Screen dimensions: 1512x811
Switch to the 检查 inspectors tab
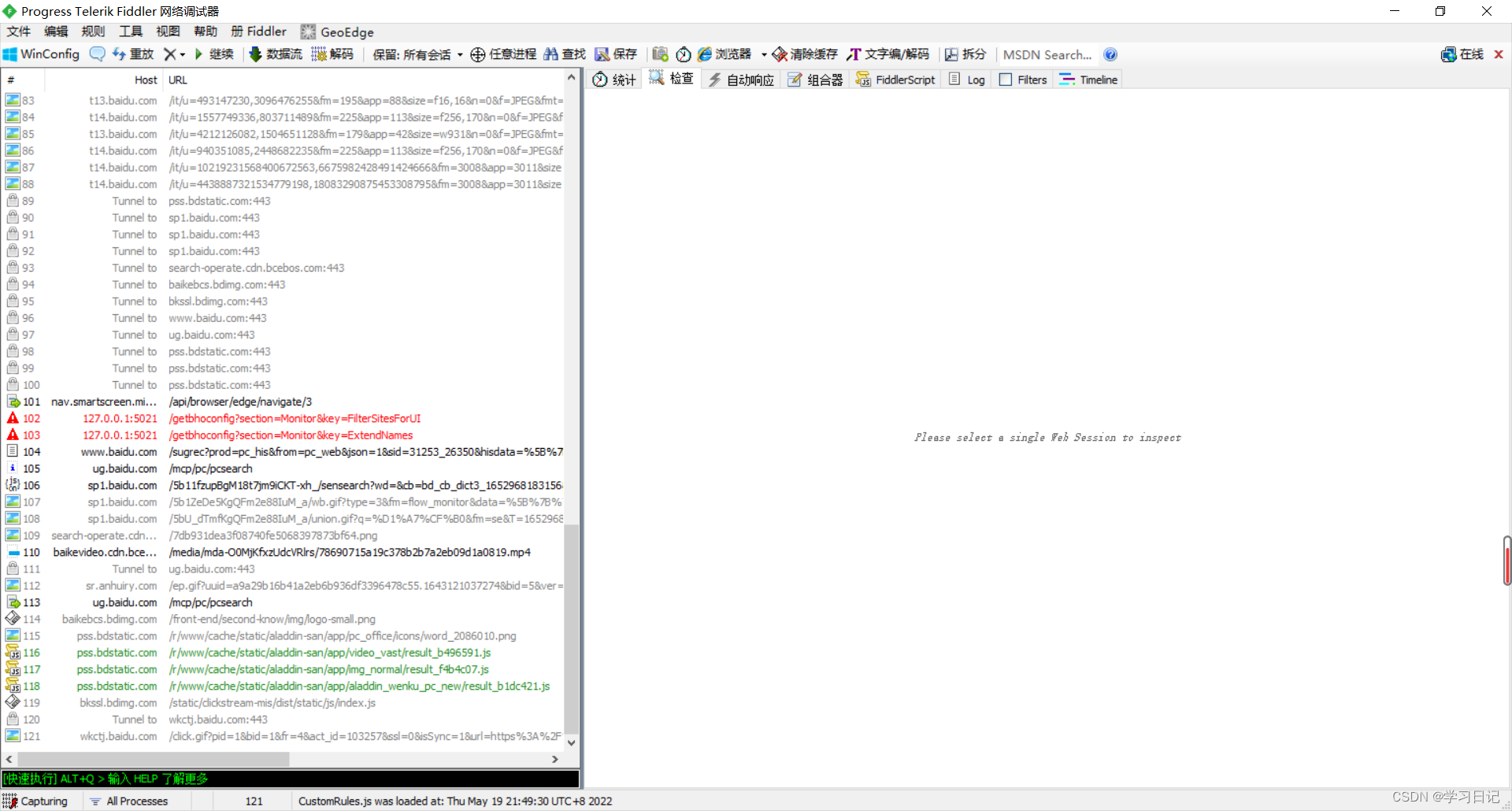672,79
